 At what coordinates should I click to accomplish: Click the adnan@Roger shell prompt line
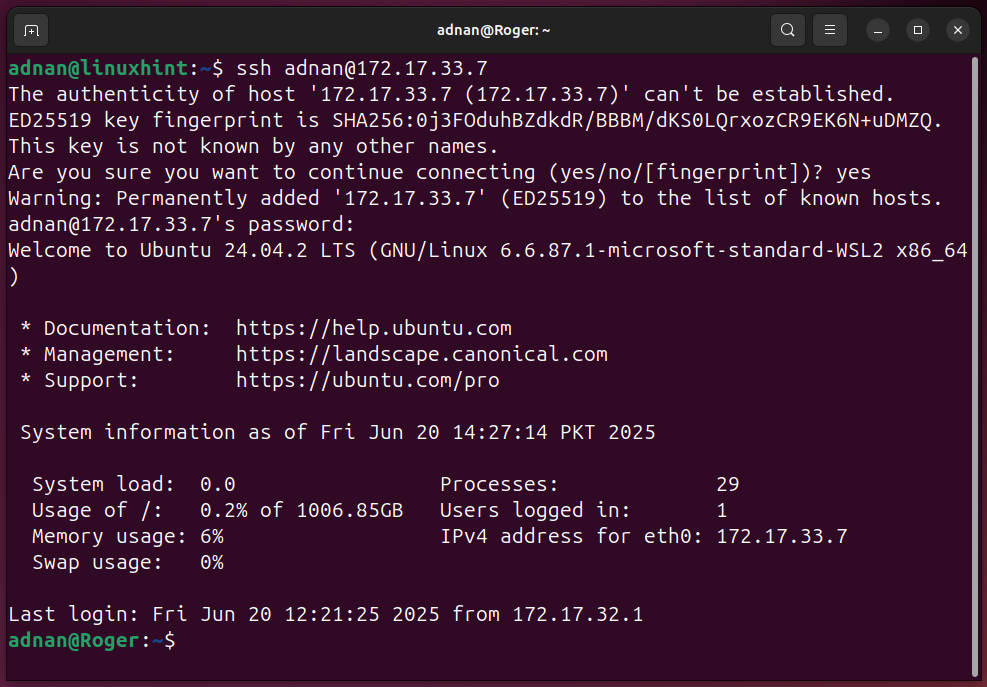90,640
